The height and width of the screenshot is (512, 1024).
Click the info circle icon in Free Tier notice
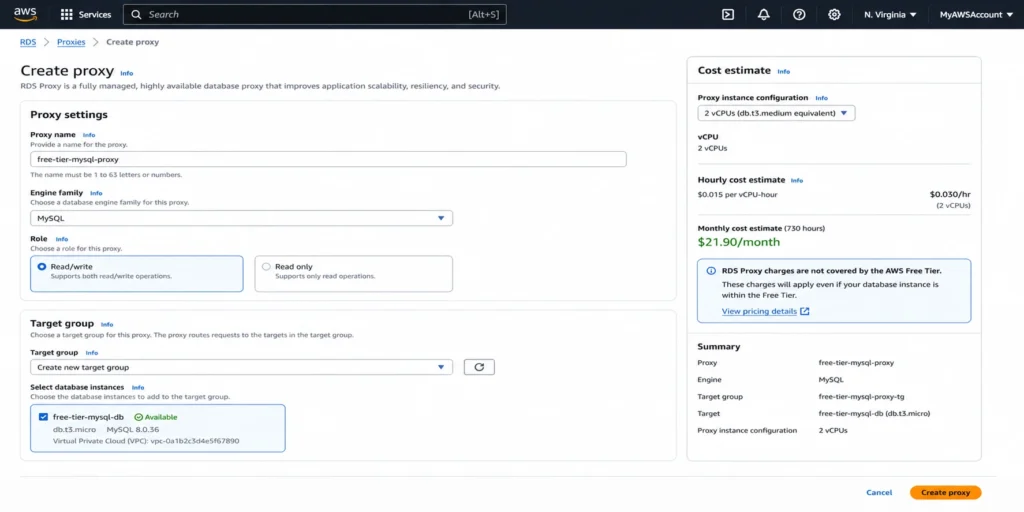(711, 270)
